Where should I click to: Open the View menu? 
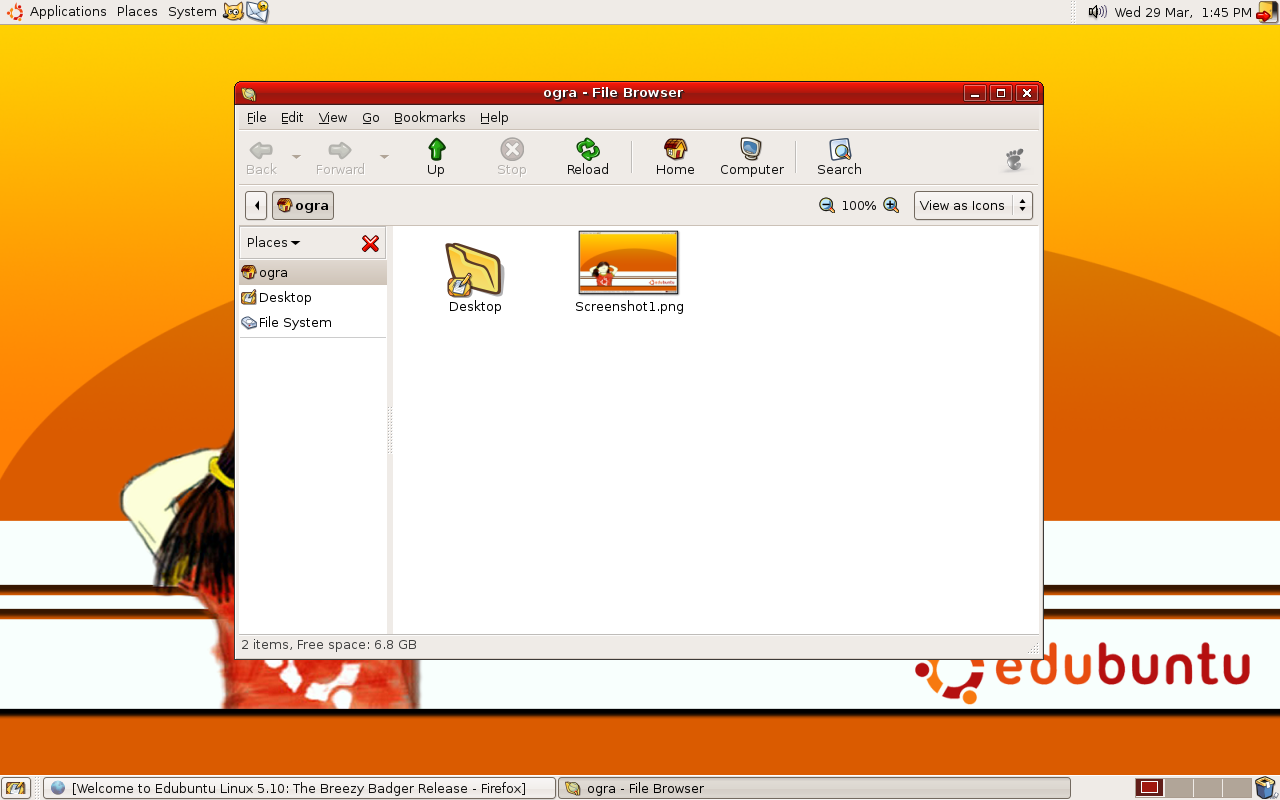coord(333,117)
